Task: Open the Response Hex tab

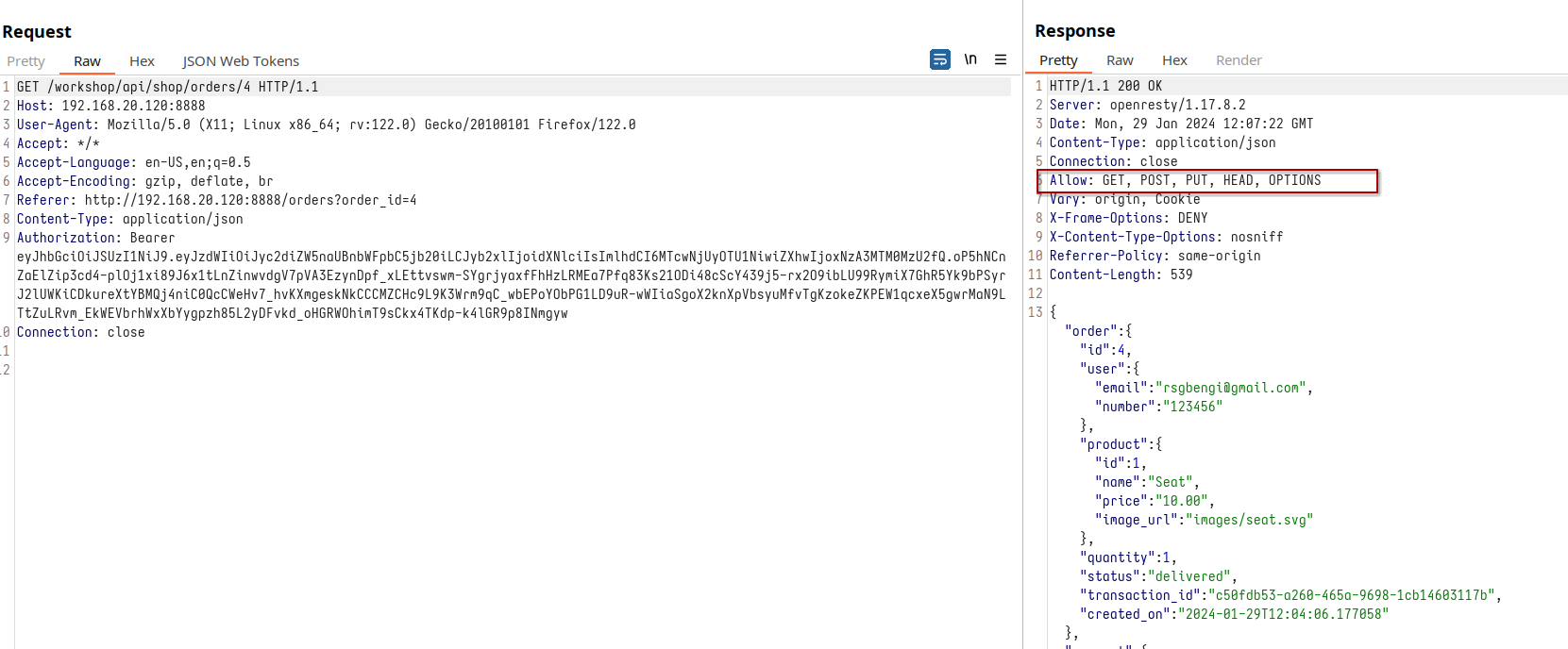Action: pyautogui.click(x=1174, y=60)
